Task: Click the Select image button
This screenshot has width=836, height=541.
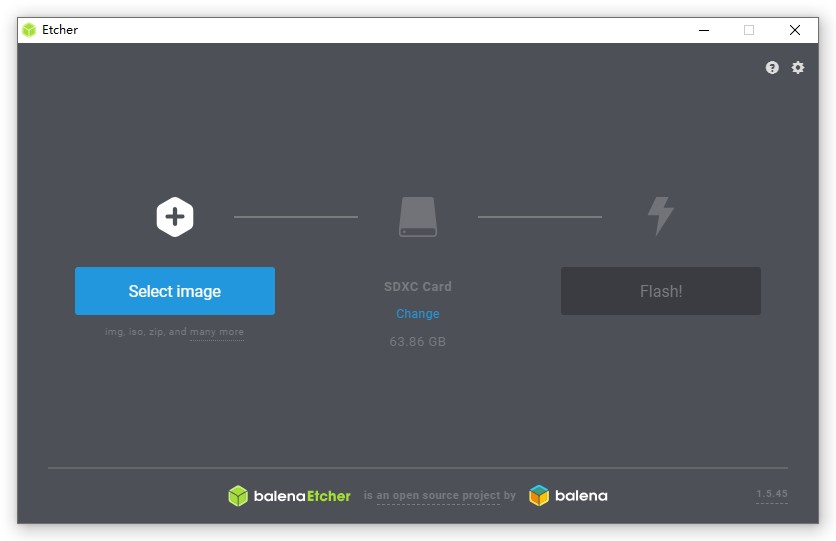Action: [x=175, y=291]
